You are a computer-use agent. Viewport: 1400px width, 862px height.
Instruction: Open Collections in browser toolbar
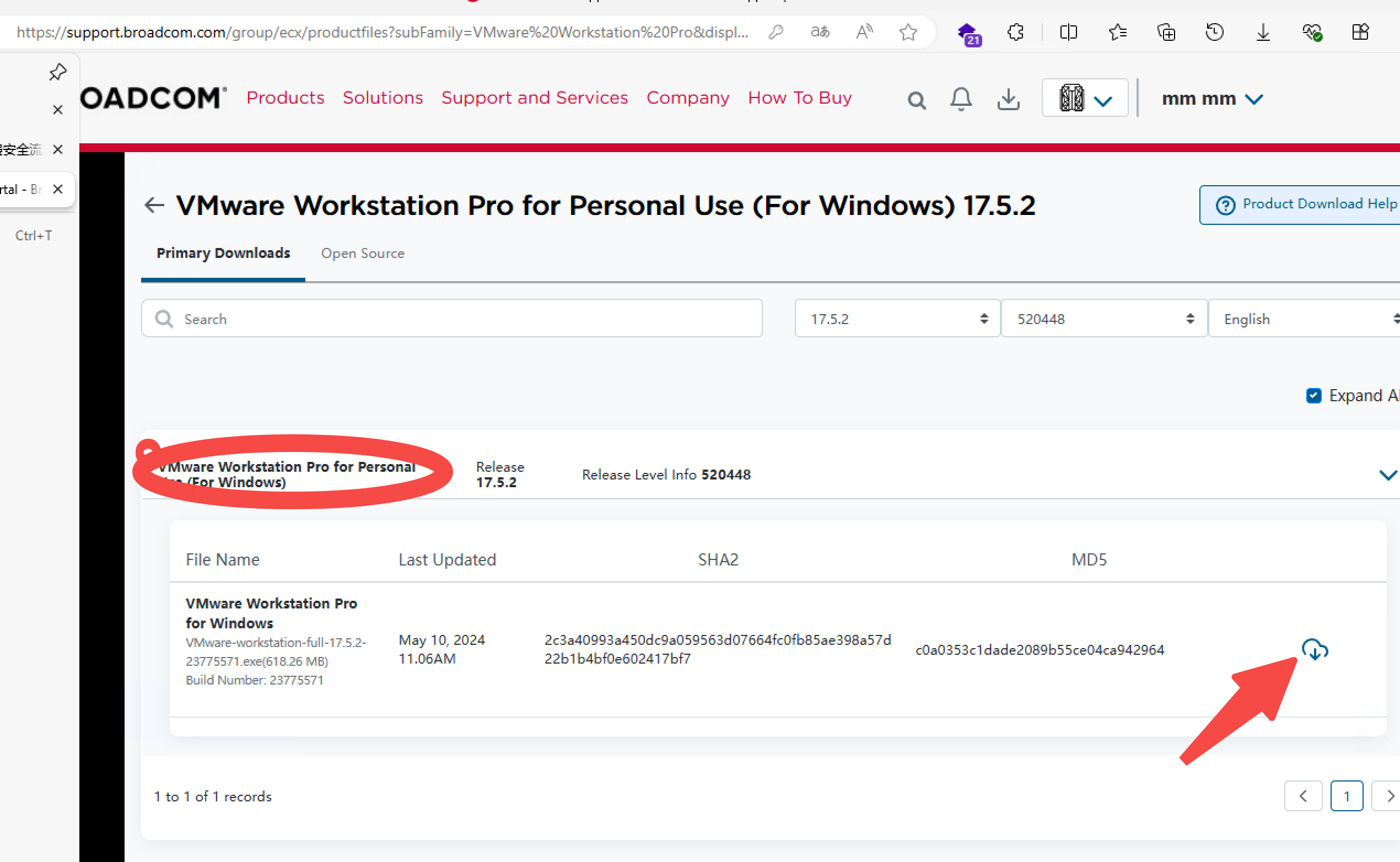[x=1166, y=32]
